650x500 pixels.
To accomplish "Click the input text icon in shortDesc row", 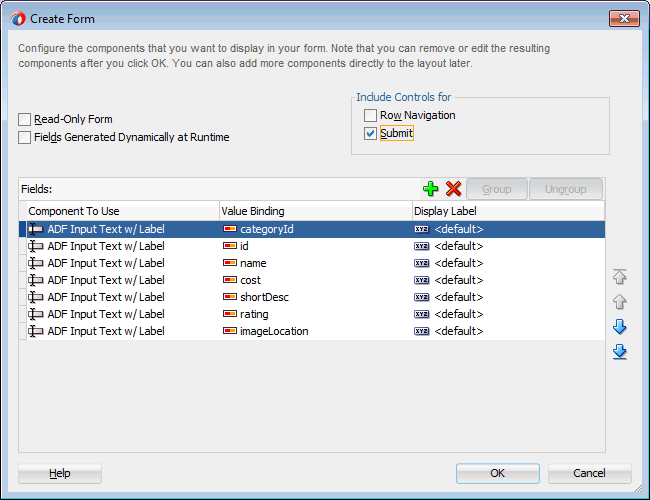I will pyautogui.click(x=36, y=297).
